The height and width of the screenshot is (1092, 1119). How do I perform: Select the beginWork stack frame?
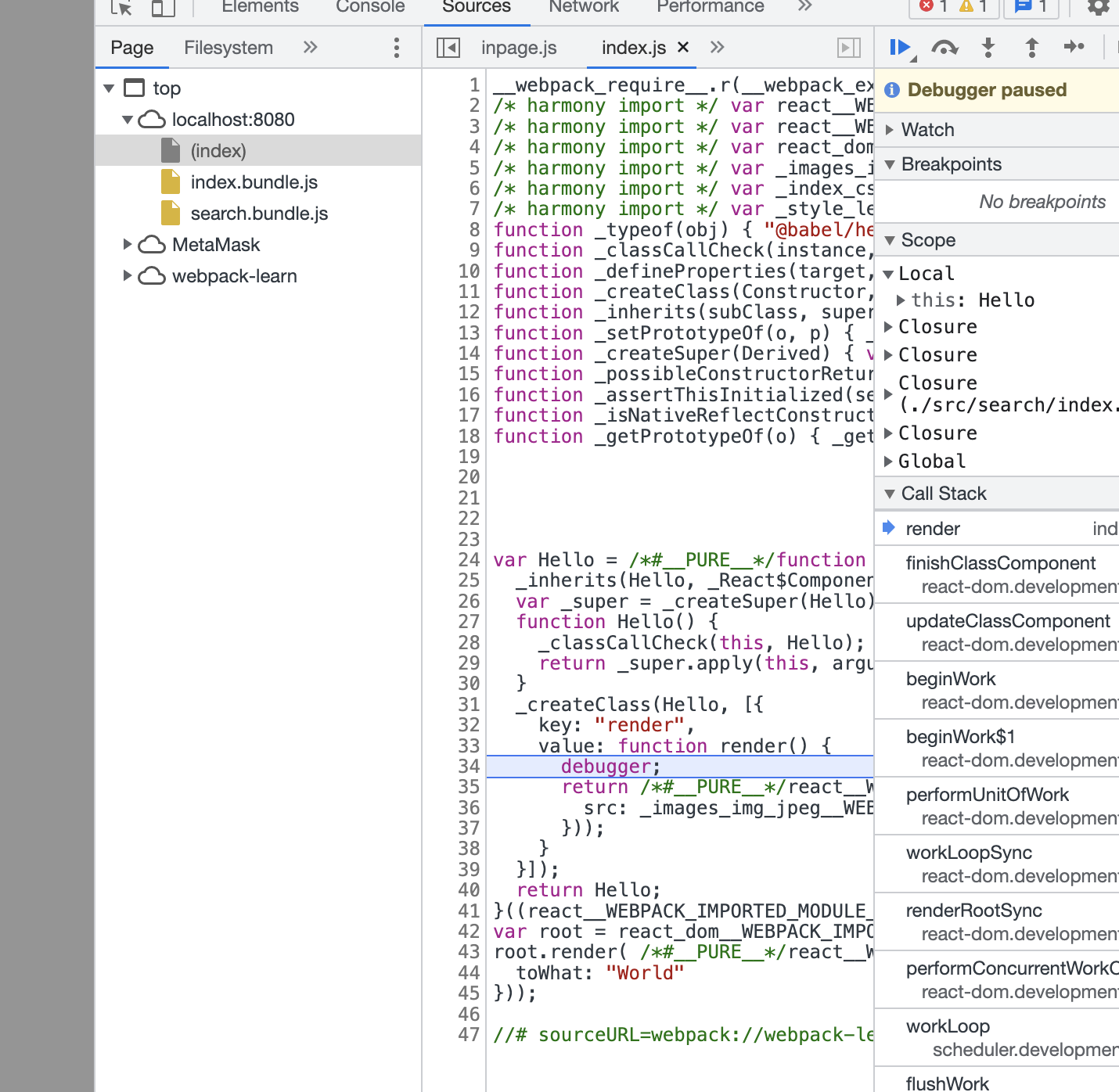pos(997,690)
